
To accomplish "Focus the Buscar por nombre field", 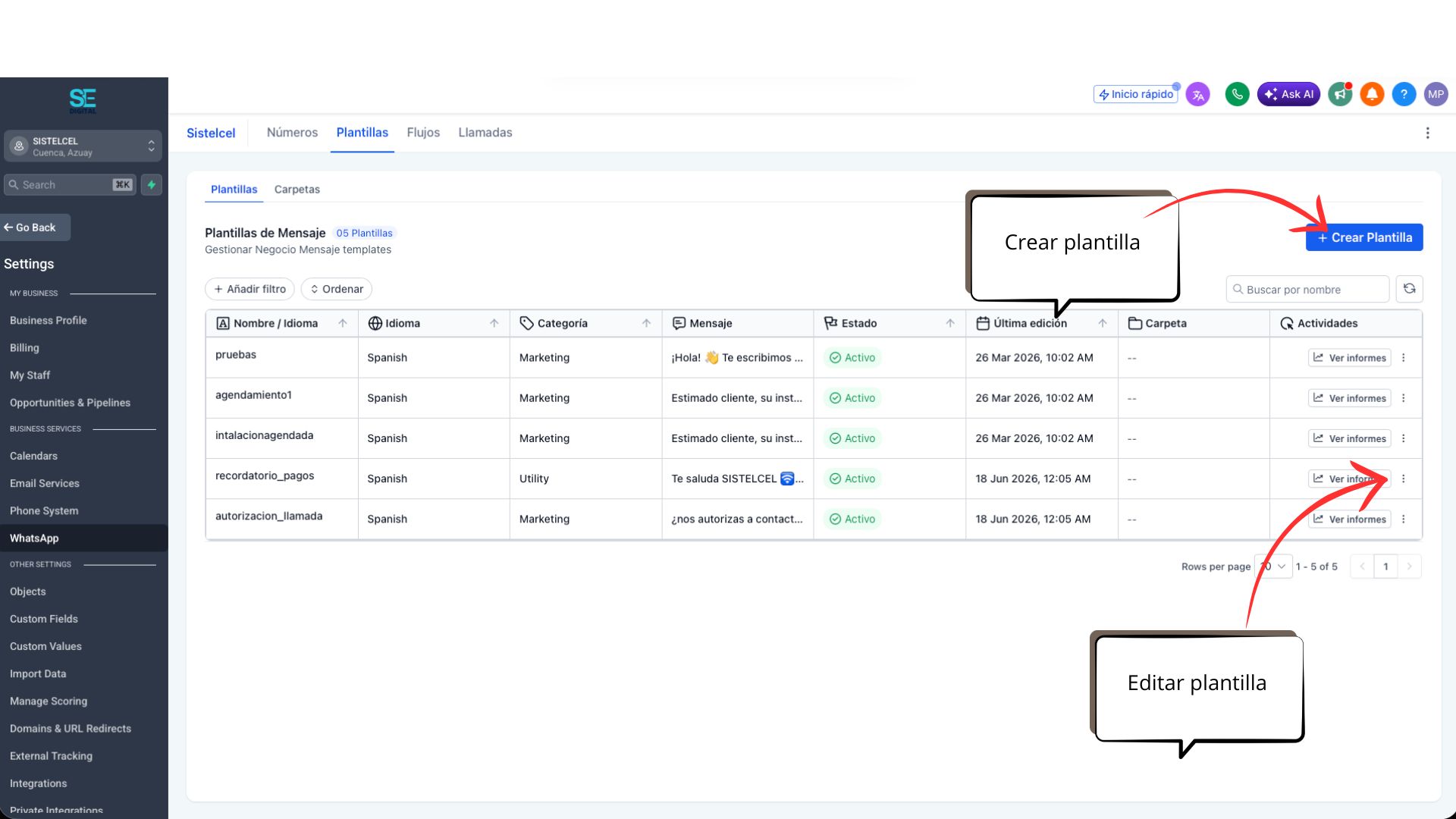I will [1308, 290].
